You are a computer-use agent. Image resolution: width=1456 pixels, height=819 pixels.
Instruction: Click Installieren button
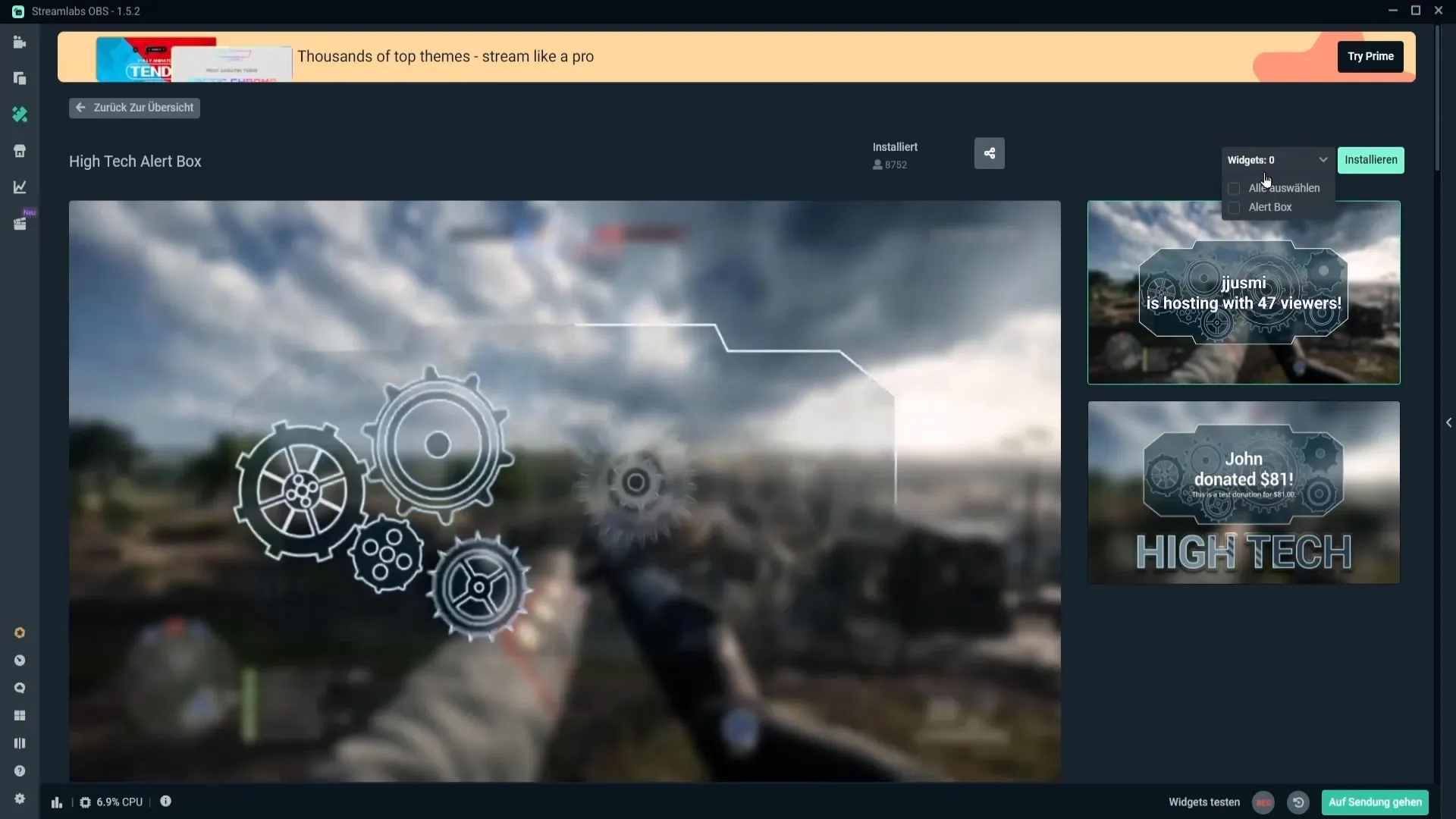tap(1371, 160)
